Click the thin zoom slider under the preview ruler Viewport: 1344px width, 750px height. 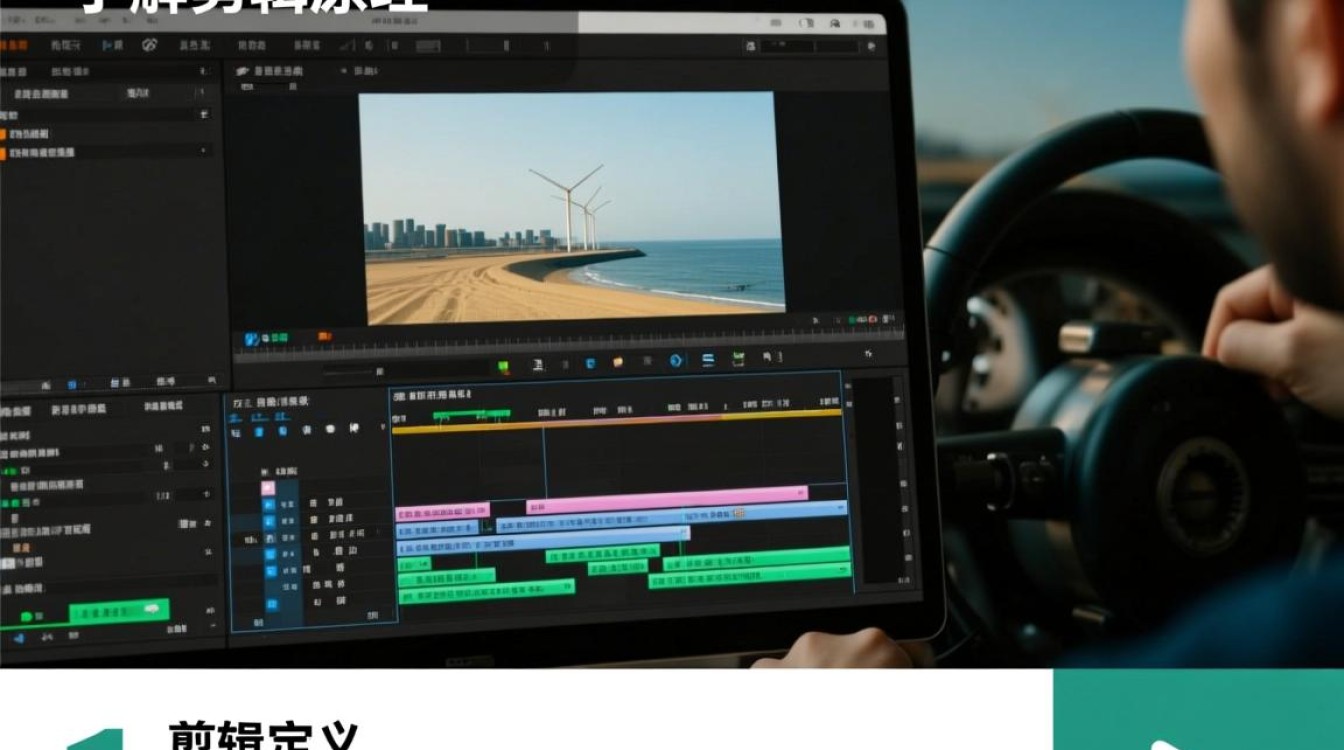pos(351,371)
